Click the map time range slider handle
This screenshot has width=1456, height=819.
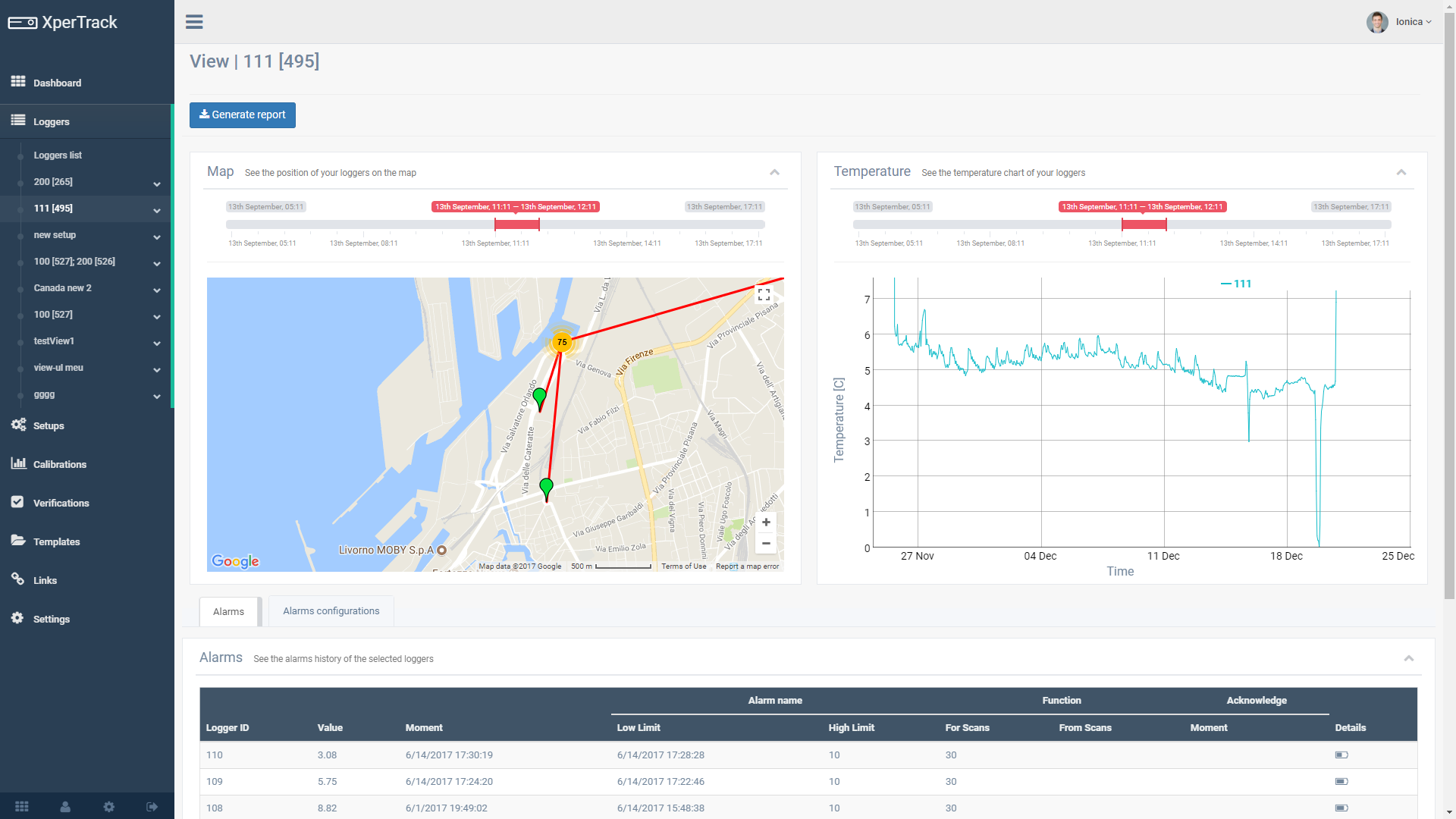[x=516, y=224]
